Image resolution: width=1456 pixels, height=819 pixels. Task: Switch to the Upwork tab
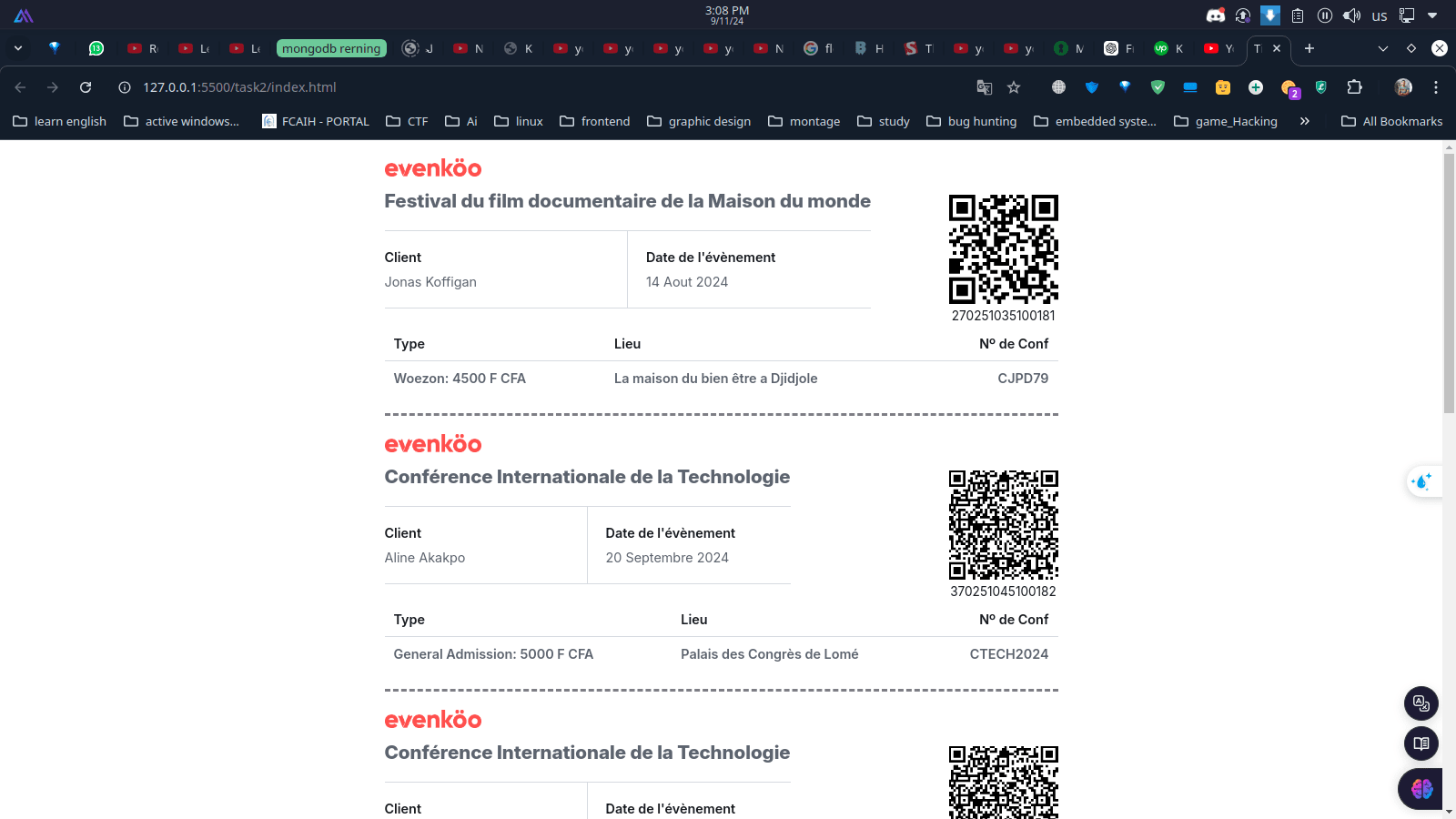pyautogui.click(x=1169, y=48)
